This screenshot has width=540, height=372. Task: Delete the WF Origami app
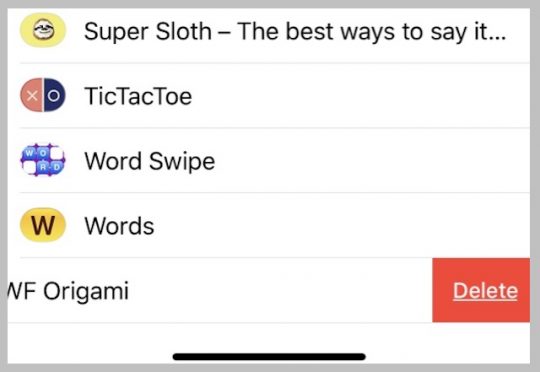481,290
